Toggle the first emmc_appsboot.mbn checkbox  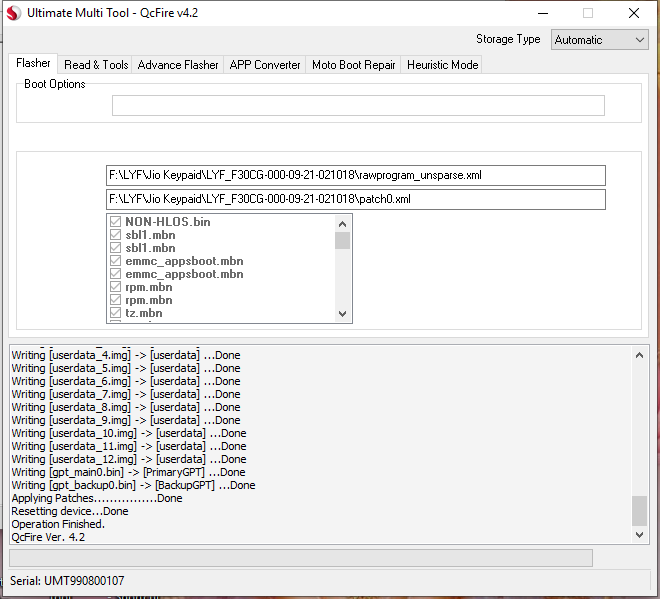tap(115, 261)
